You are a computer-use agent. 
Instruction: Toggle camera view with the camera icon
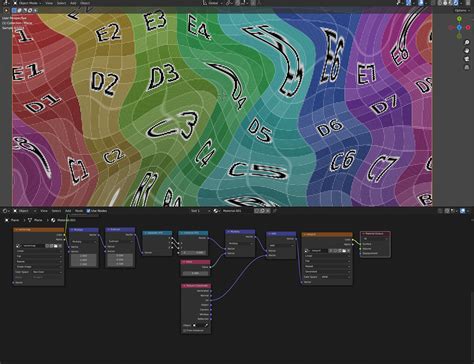tap(467, 59)
